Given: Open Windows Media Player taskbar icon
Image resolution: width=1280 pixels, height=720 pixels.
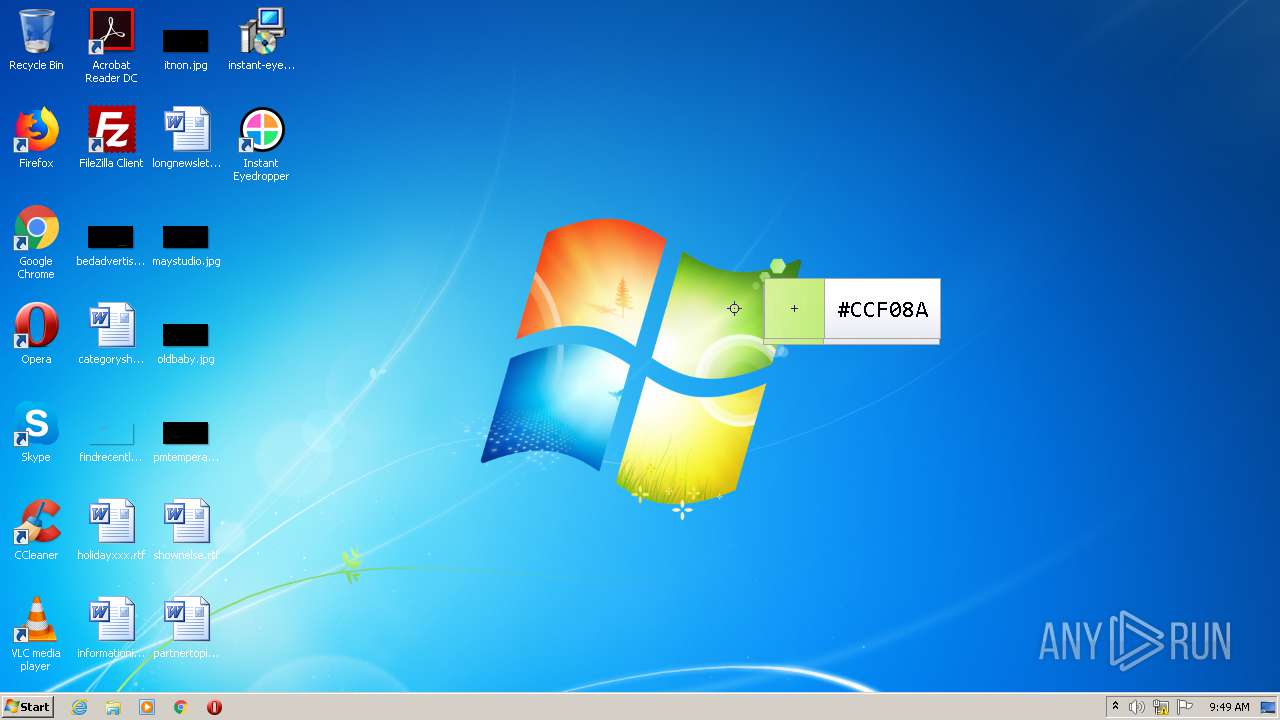Looking at the screenshot, I should pos(147,707).
